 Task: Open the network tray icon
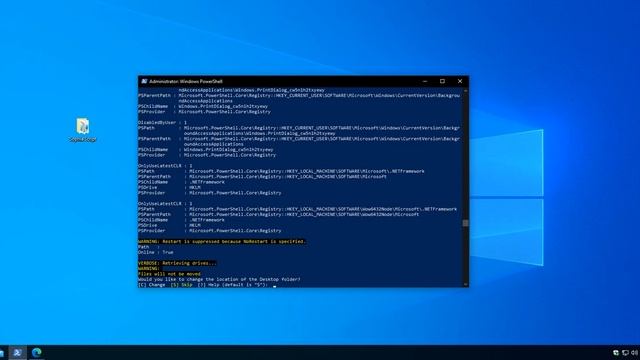coord(625,353)
